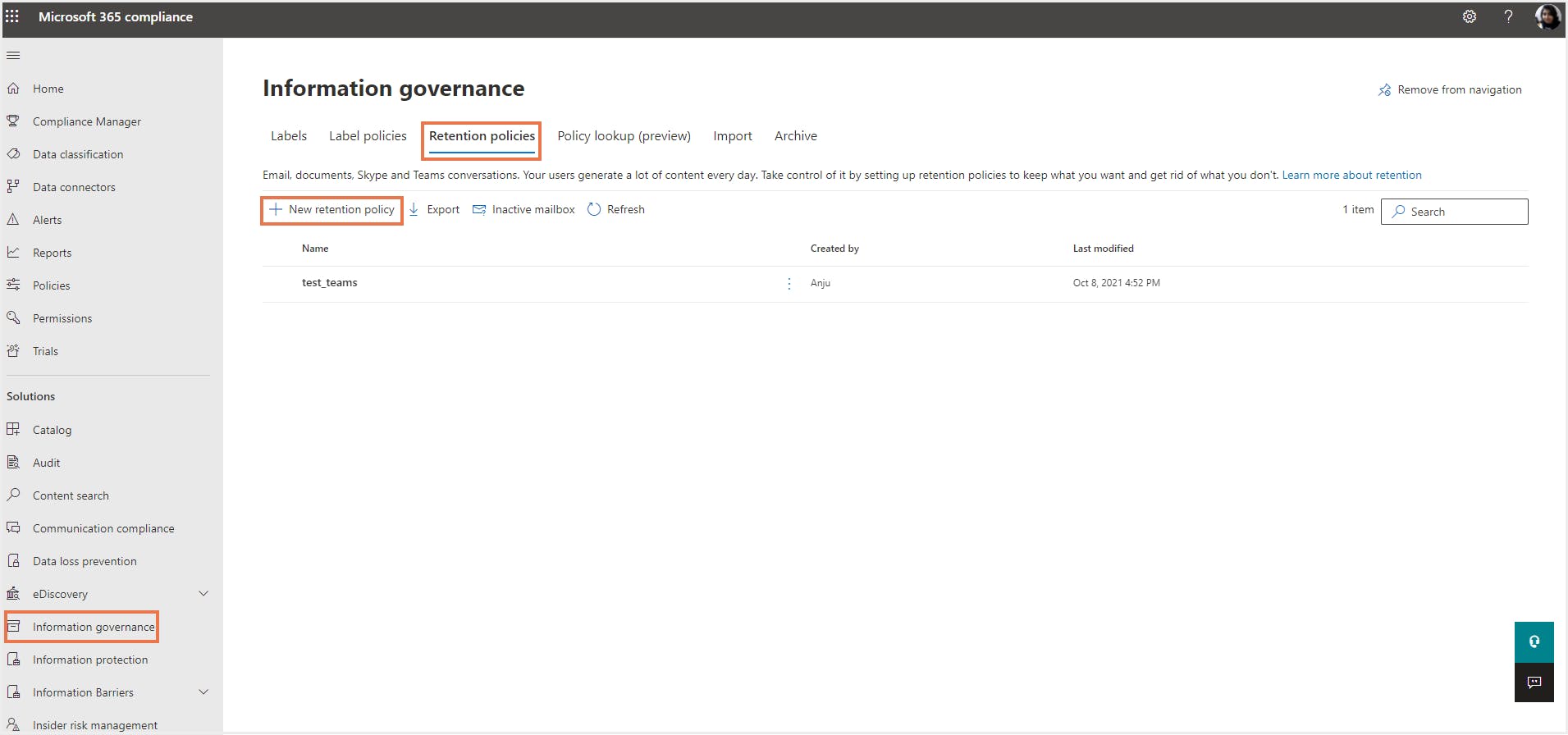Click the Compliance Manager trophy icon
The width and height of the screenshot is (1568, 735).
pyautogui.click(x=13, y=121)
